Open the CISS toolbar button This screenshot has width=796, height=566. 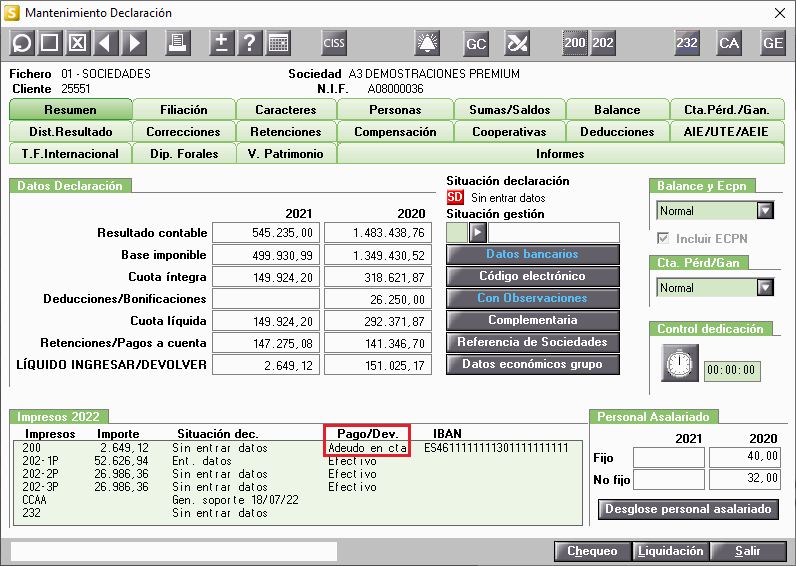click(334, 43)
